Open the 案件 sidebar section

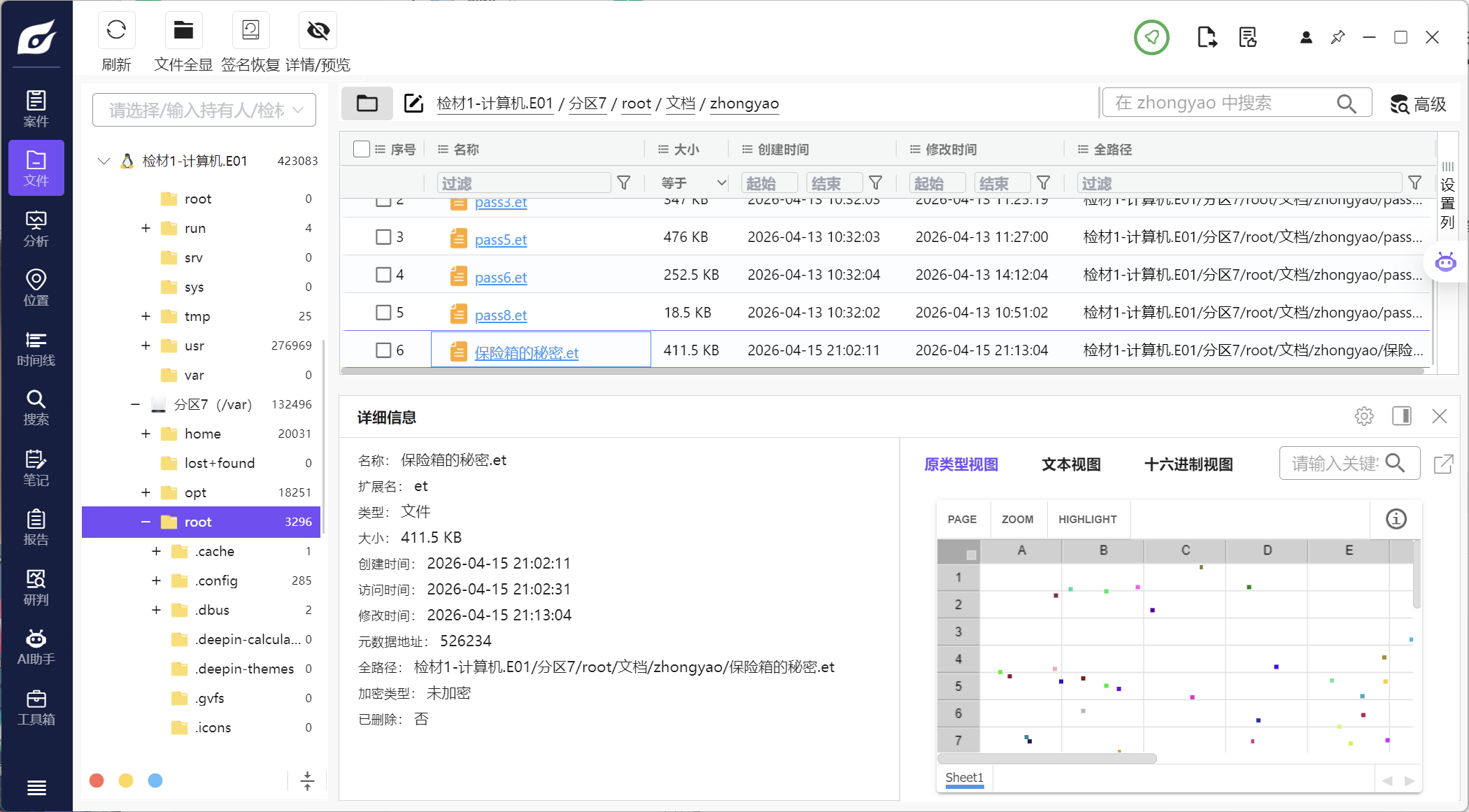pos(36,108)
